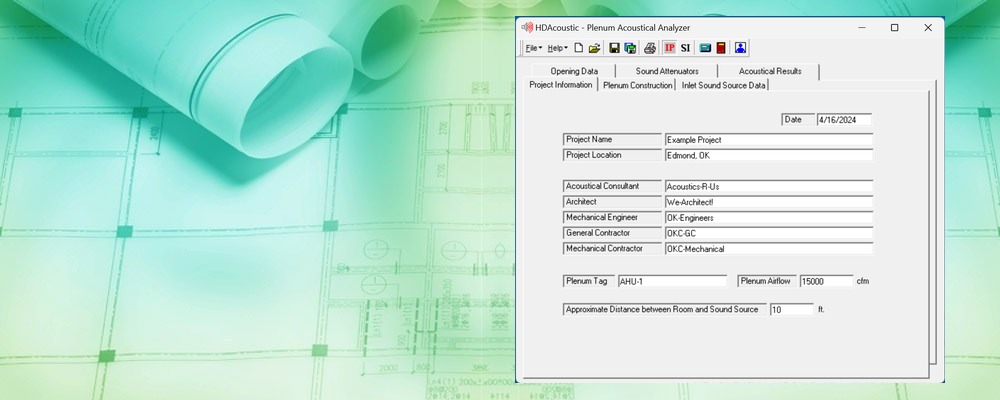The image size is (1000, 400).
Task: Open the Plenum Construction tab
Action: coord(637,85)
